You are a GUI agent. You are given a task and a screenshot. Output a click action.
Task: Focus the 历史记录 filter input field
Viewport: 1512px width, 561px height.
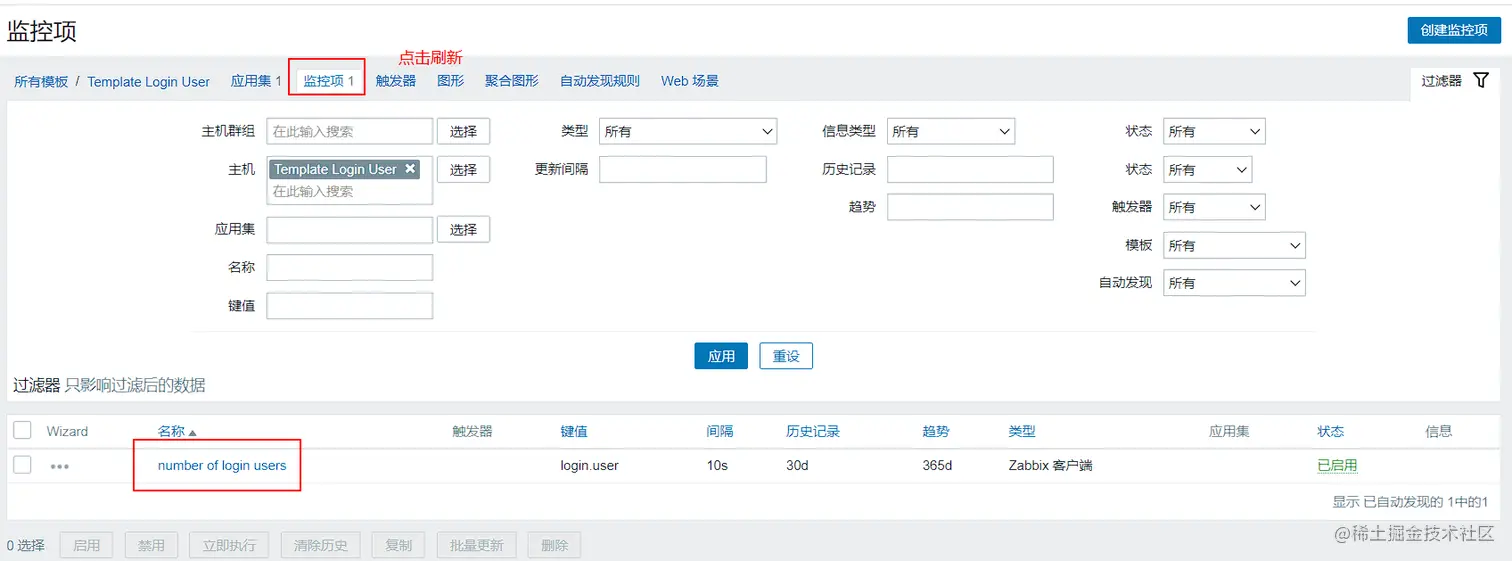coord(970,169)
